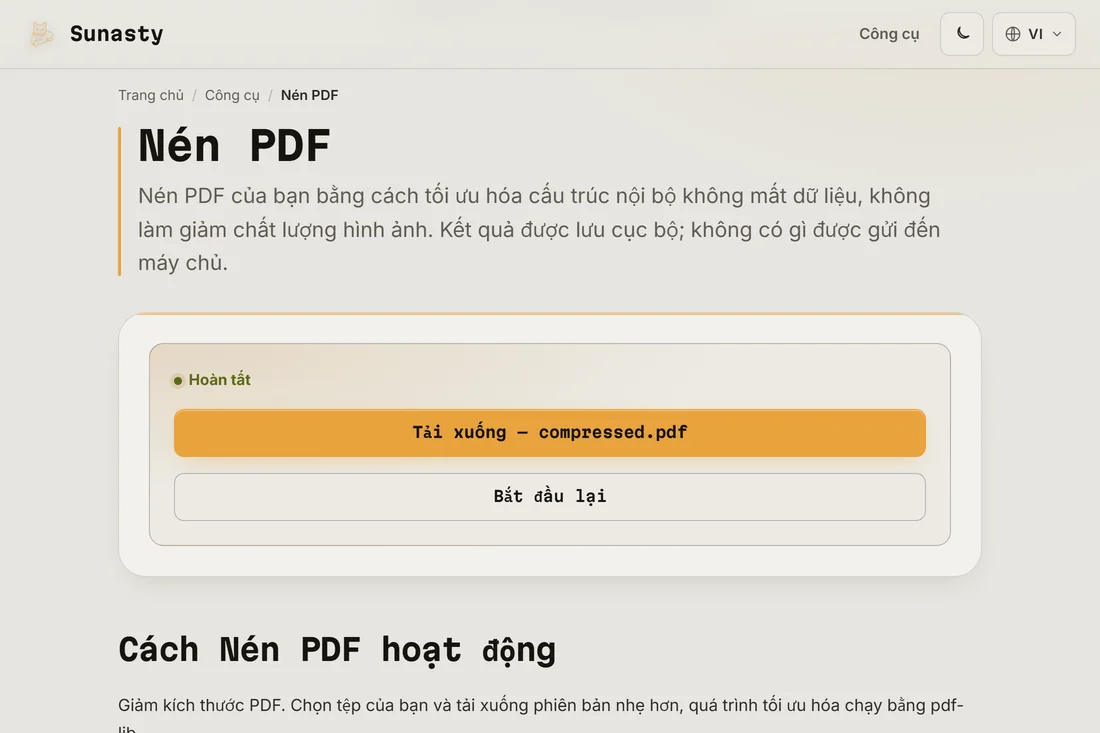The height and width of the screenshot is (733, 1100).
Task: Go to Trang chủ breadcrumb link
Action: (151, 95)
